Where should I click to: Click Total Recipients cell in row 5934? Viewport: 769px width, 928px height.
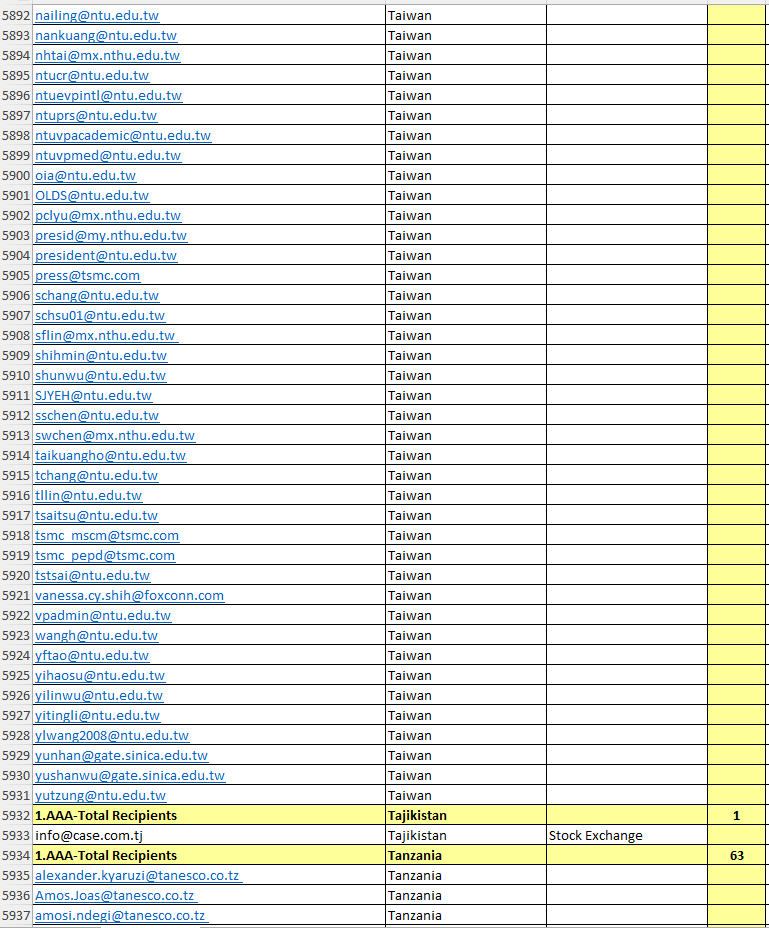209,856
